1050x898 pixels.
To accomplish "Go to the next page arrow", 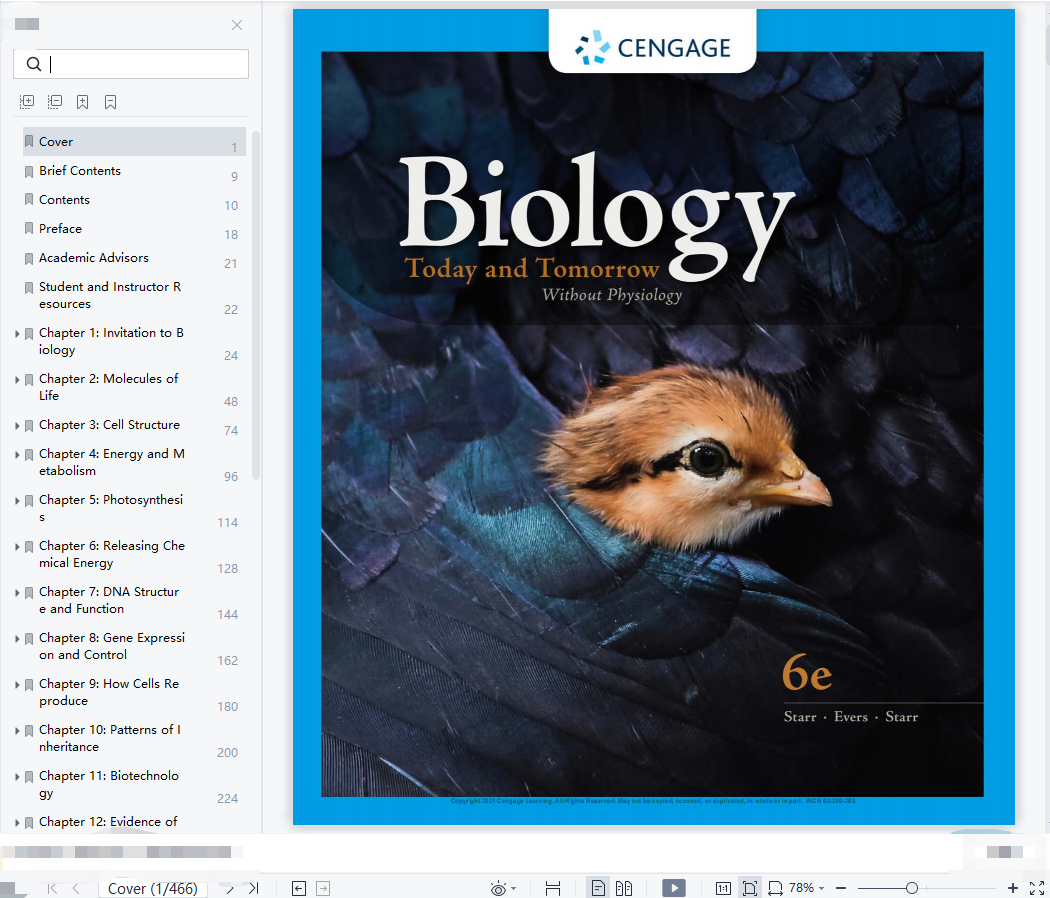I will coord(230,889).
